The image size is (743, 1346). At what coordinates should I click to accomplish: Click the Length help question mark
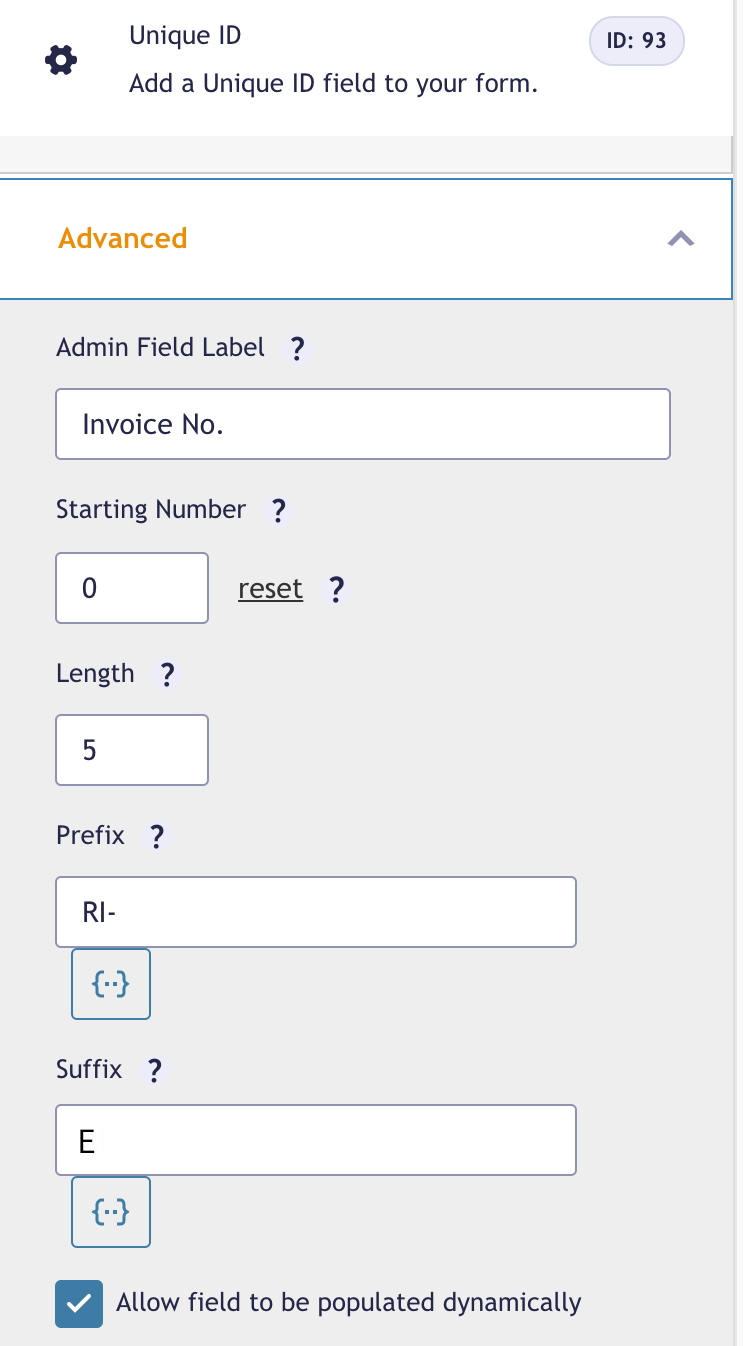click(x=168, y=675)
